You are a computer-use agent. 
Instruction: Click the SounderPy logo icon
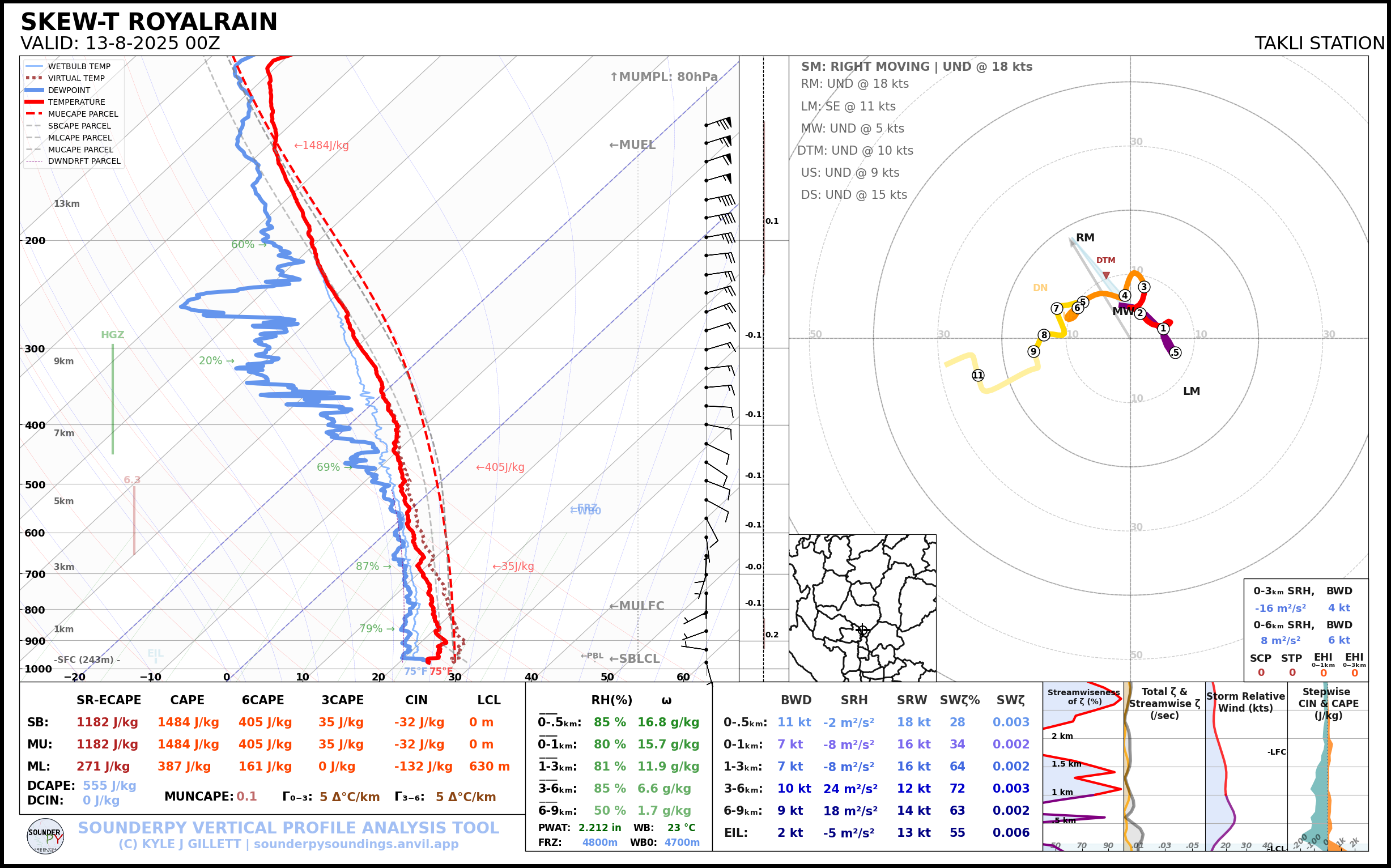pyautogui.click(x=45, y=836)
